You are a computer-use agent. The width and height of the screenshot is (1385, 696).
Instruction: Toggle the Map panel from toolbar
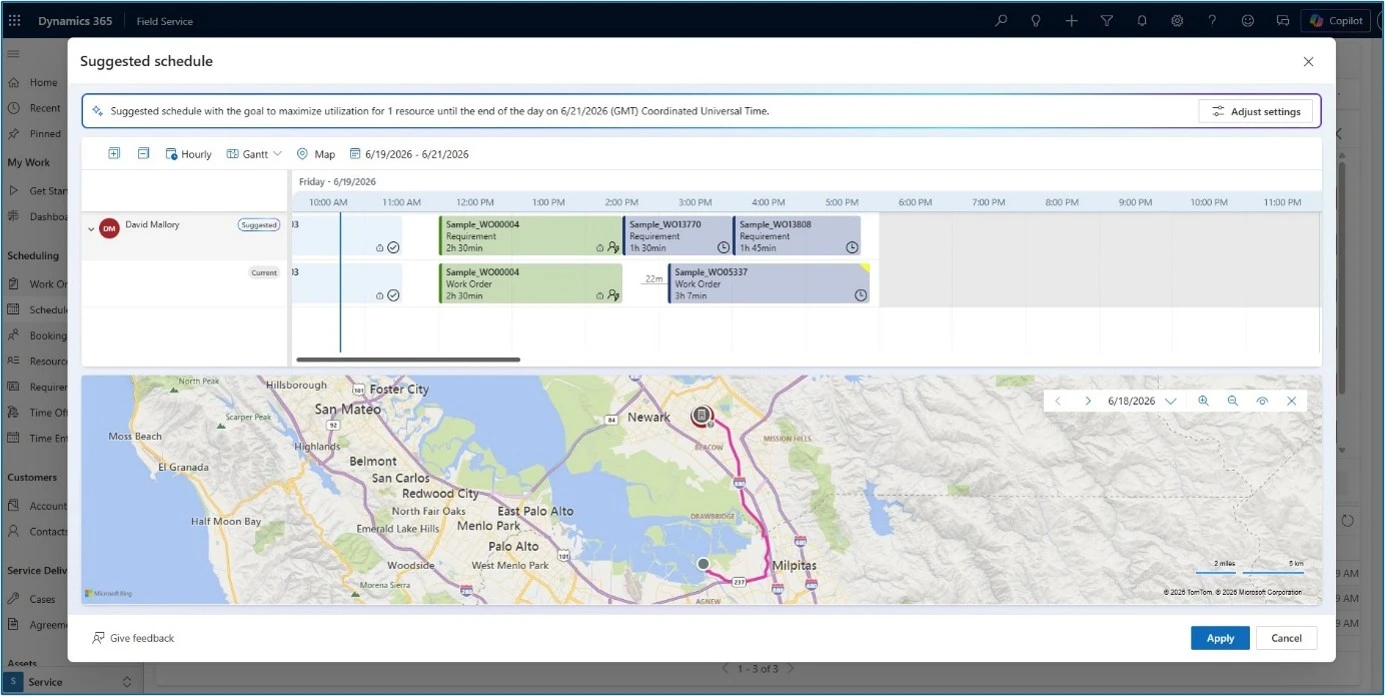pyautogui.click(x=316, y=154)
